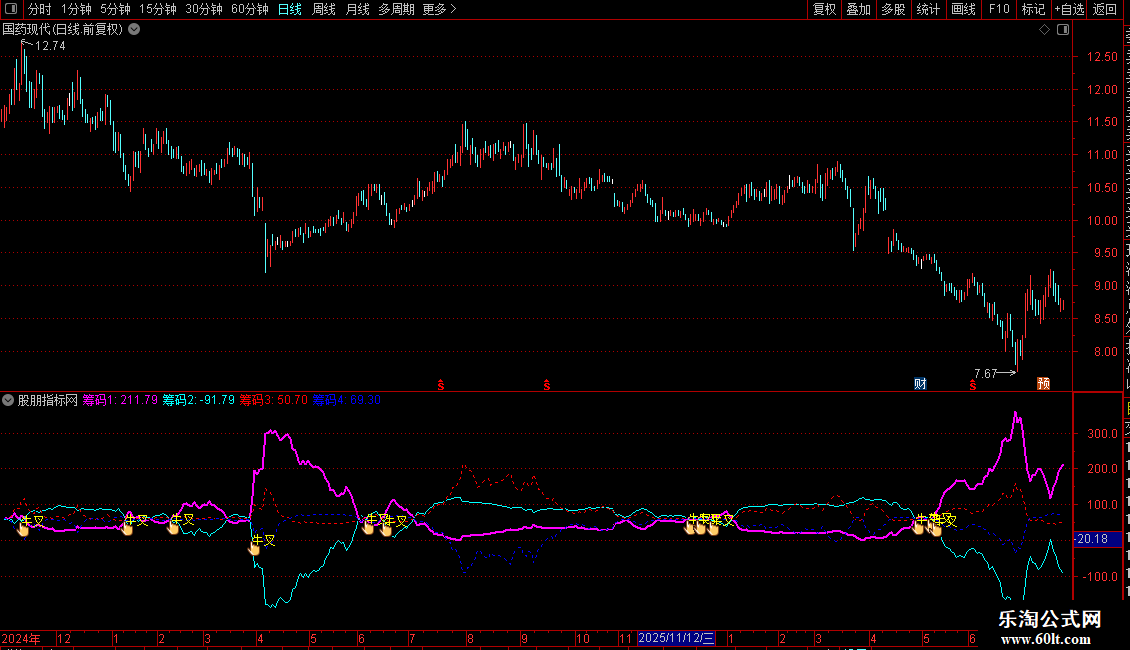The image size is (1130, 650).
Task: Open F10 company information
Action: click(999, 9)
